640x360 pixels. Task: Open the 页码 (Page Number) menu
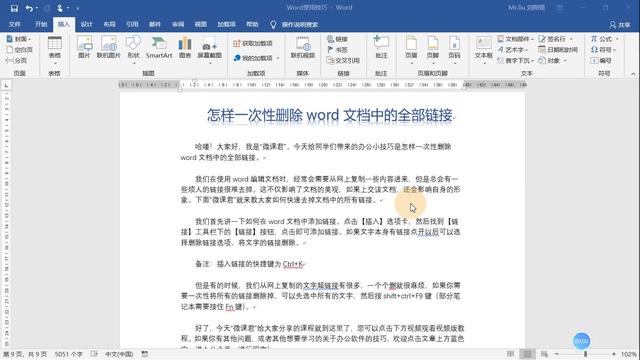(x=454, y=50)
